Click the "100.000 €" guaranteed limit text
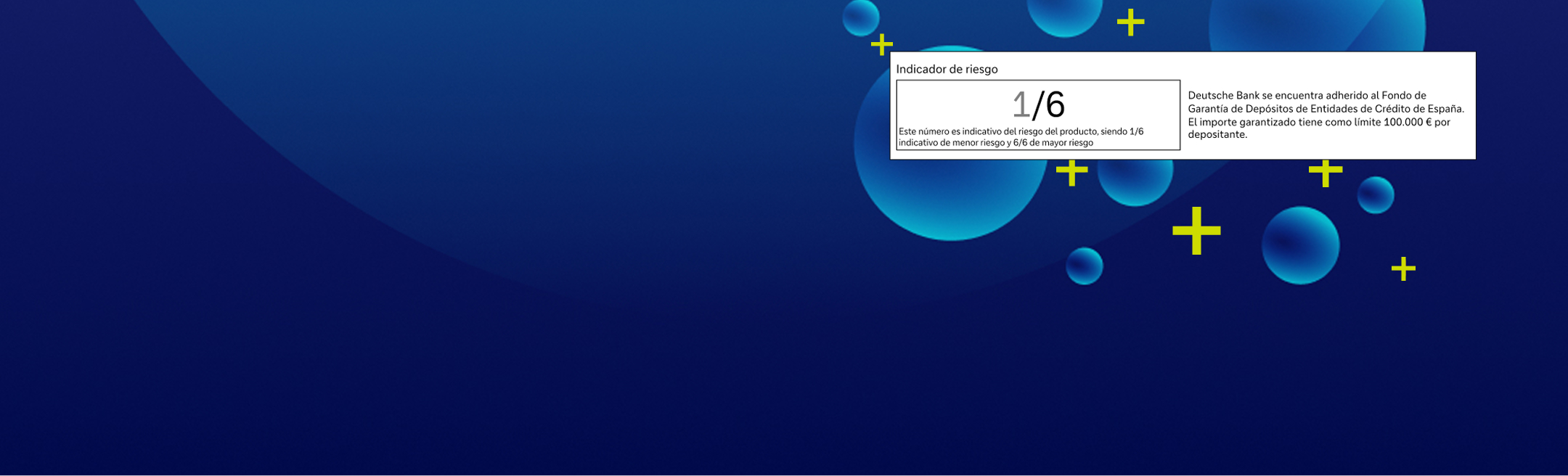This screenshot has height=476, width=1568. [1408, 122]
